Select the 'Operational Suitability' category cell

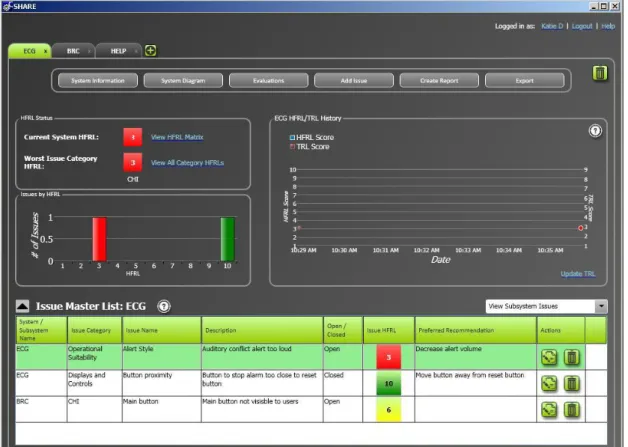click(x=95, y=357)
